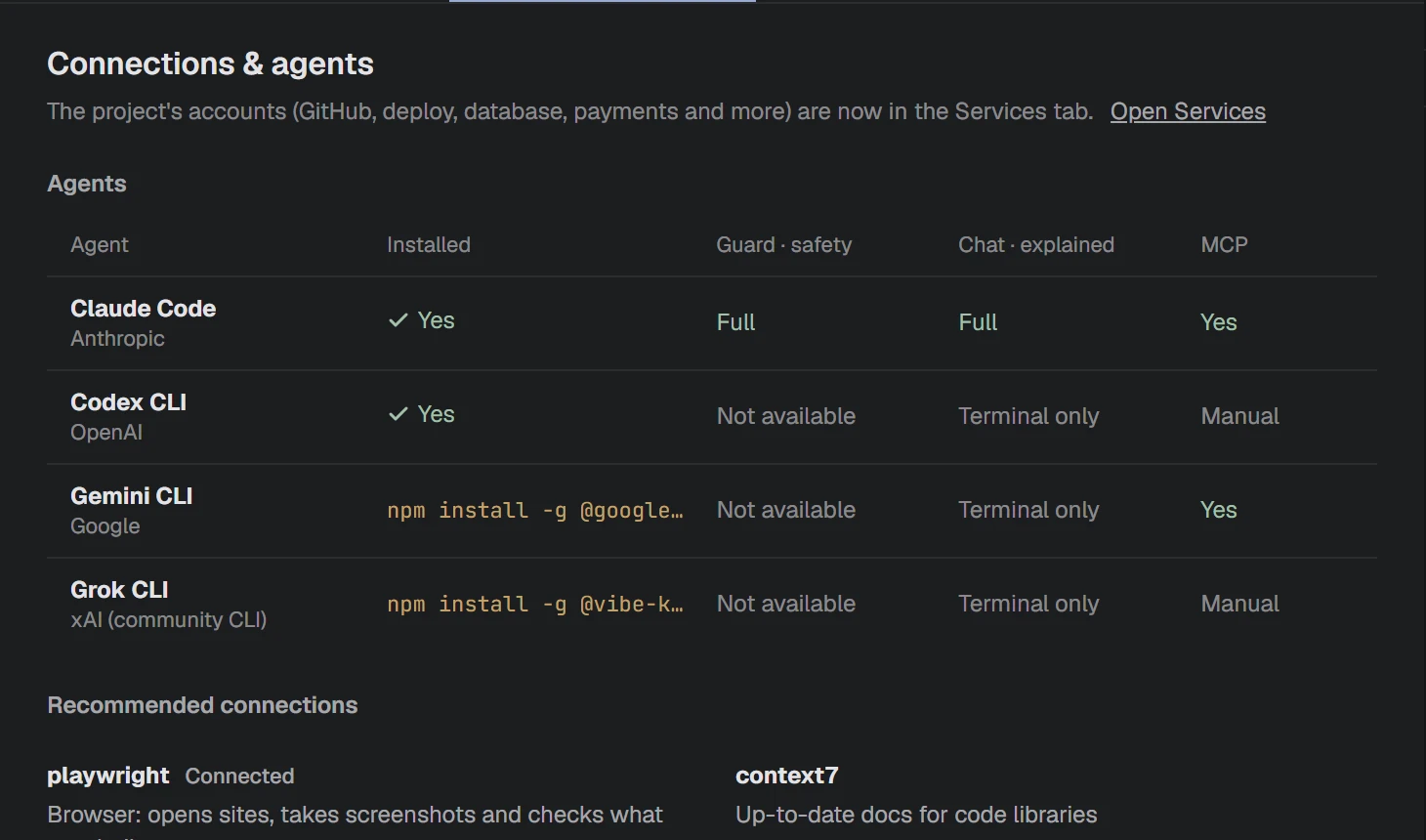This screenshot has height=840, width=1426.
Task: Click Claude Code's Chat value Full
Action: point(978,322)
